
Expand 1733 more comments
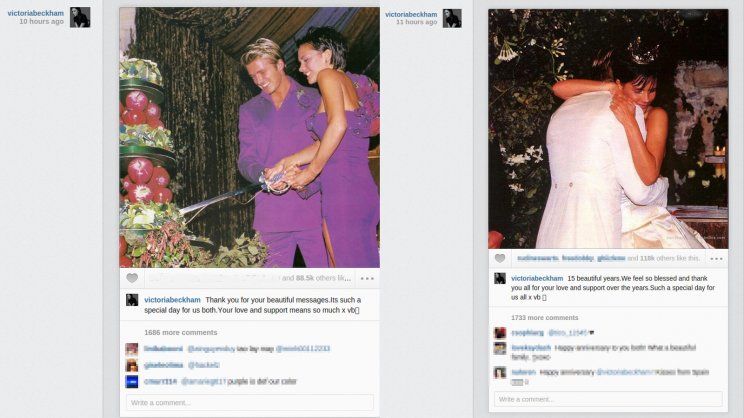545,317
